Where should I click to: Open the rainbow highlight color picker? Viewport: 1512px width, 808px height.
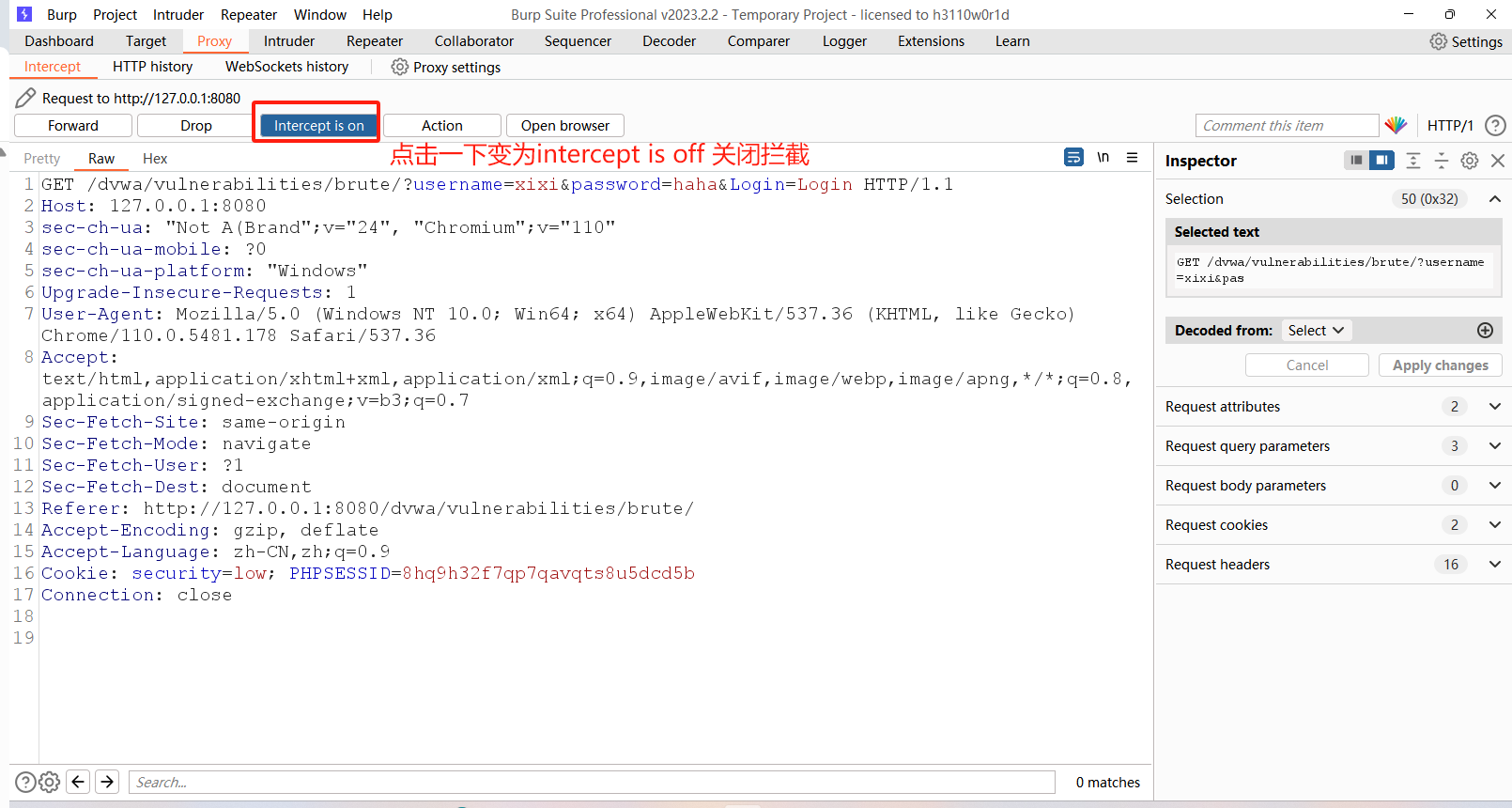coord(1396,125)
